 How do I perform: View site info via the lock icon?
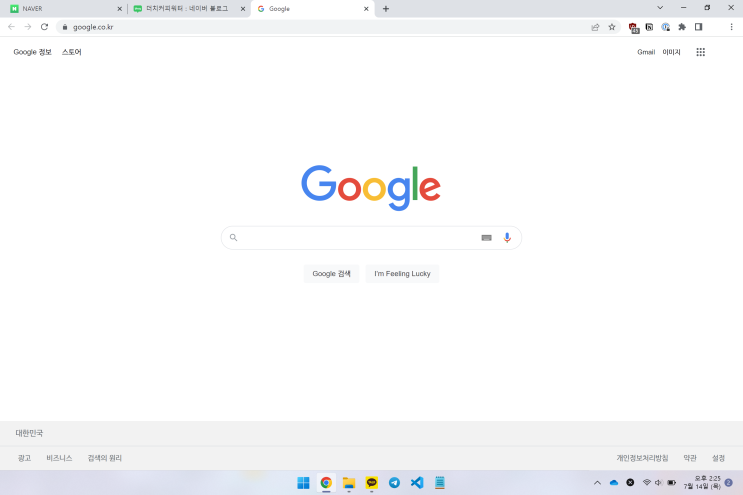pos(65,27)
